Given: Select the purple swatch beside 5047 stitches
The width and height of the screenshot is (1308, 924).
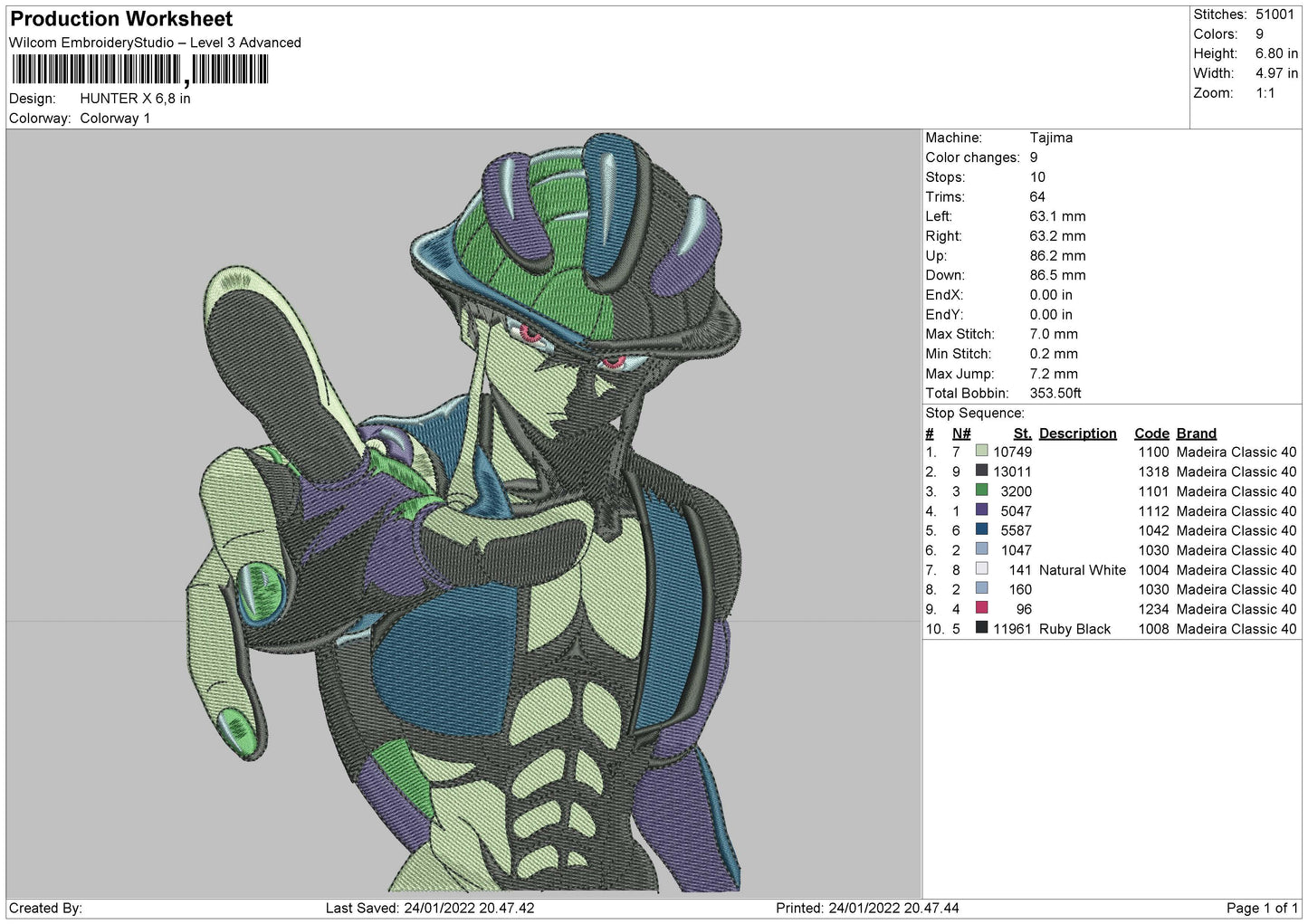Looking at the screenshot, I should coord(981,510).
